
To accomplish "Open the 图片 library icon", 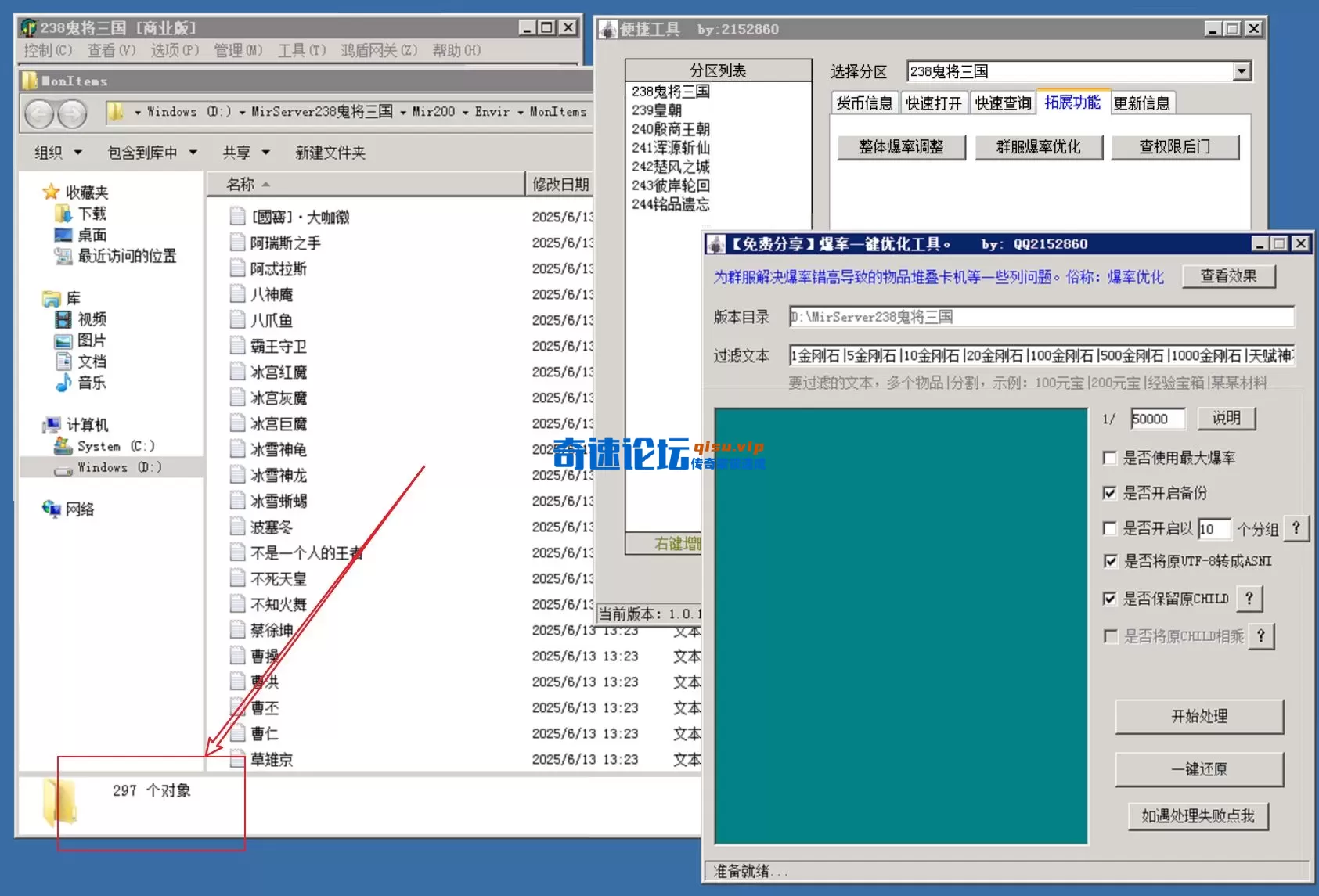I will [65, 340].
